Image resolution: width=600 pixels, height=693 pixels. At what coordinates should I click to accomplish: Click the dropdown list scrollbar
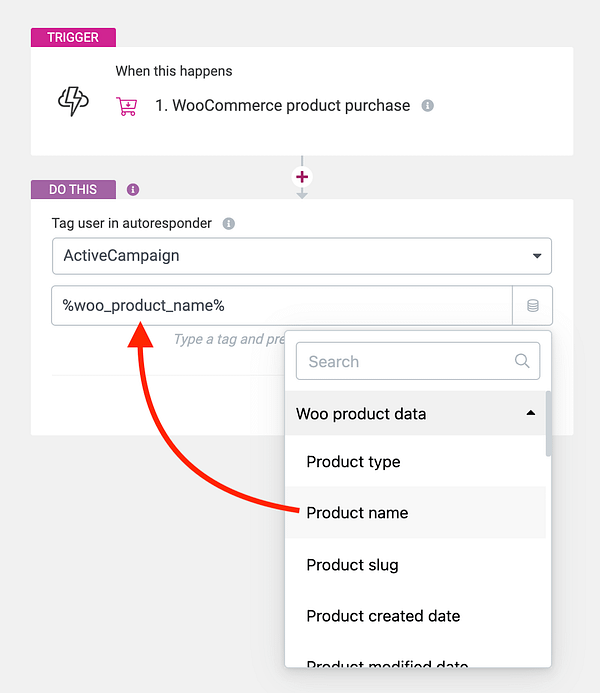pyautogui.click(x=548, y=423)
